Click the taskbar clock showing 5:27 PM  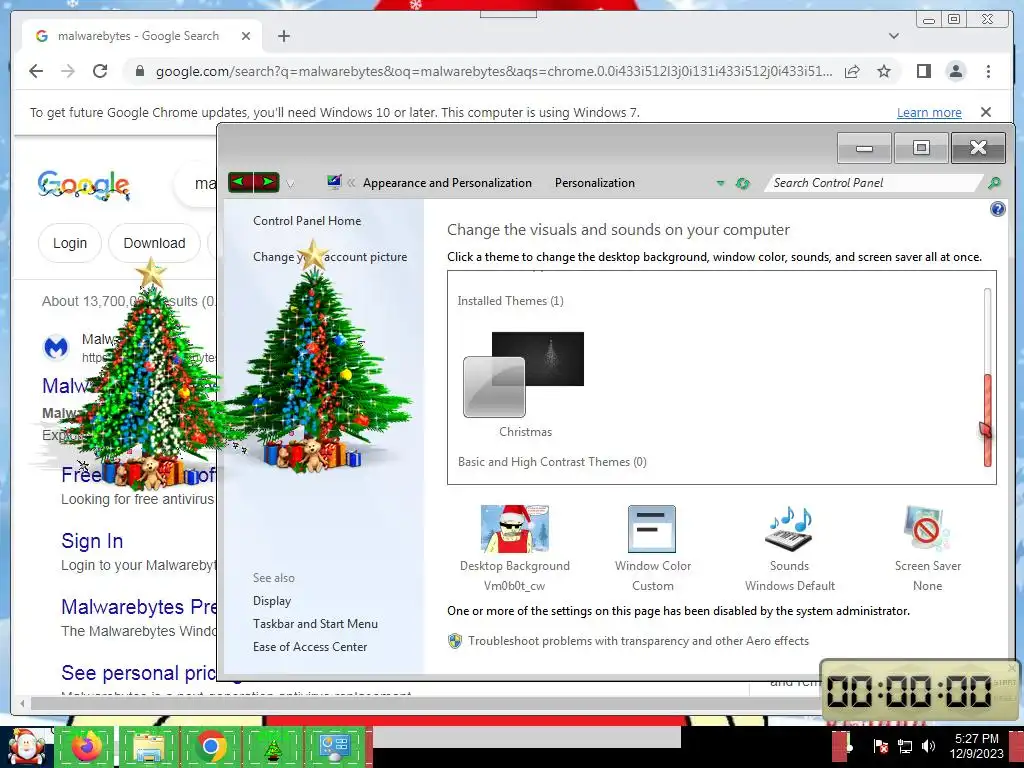[976, 746]
